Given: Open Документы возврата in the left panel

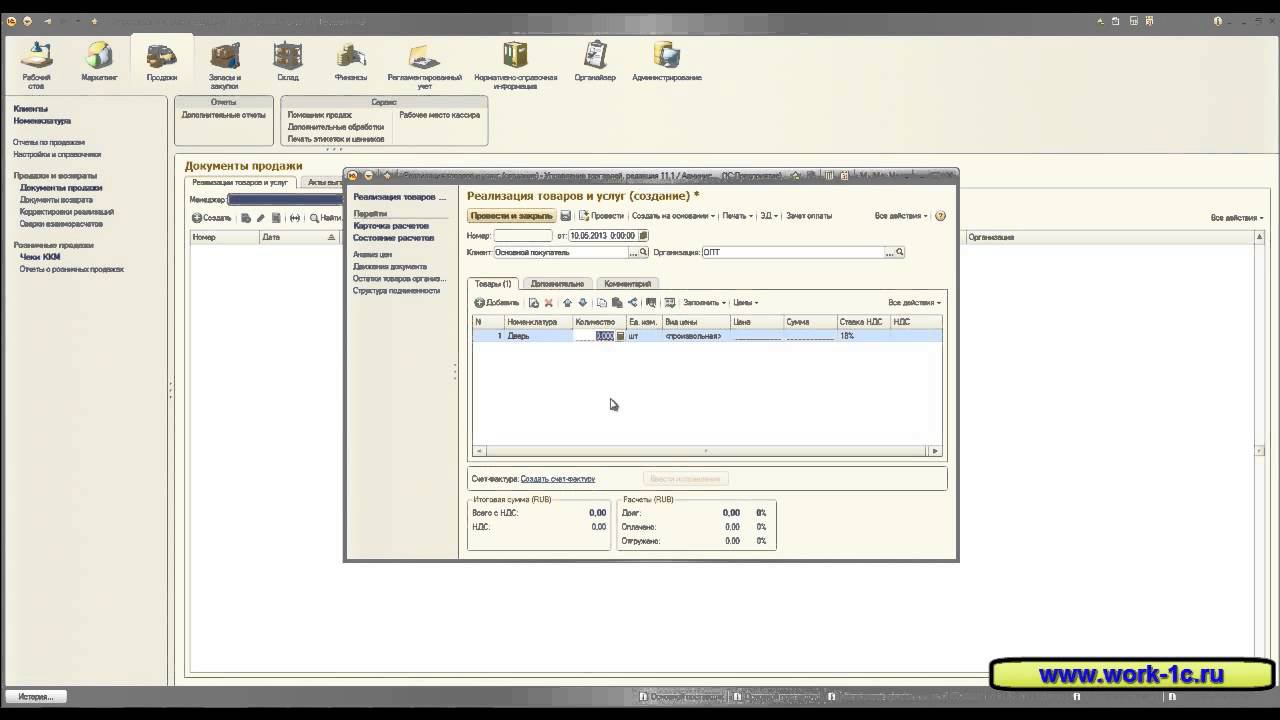Looking at the screenshot, I should click(x=56, y=200).
